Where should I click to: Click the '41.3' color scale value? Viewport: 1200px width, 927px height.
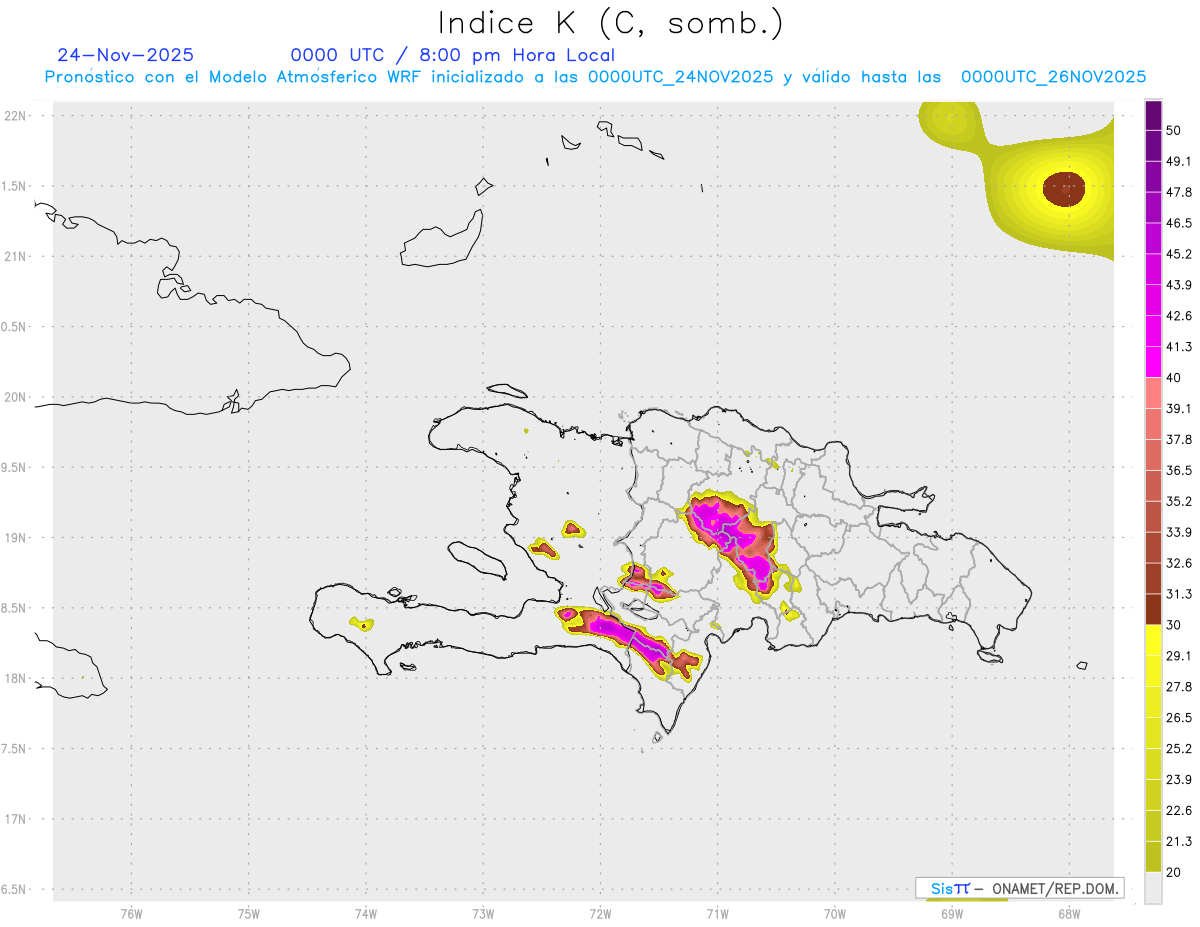pos(1179,347)
